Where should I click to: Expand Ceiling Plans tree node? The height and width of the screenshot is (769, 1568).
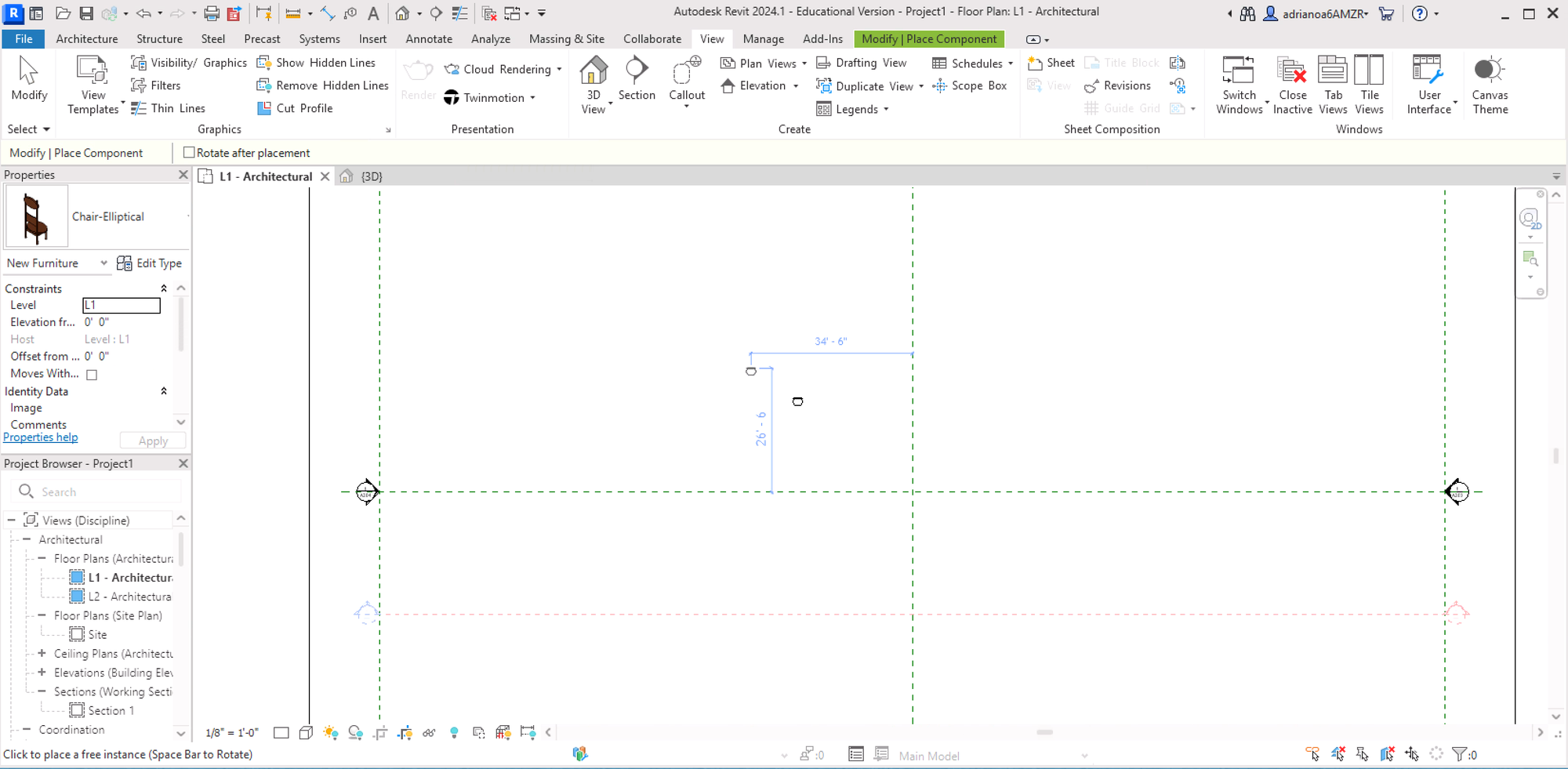tap(42, 653)
